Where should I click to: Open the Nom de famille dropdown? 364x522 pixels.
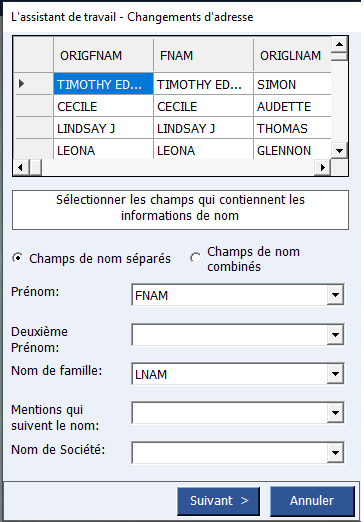(x=335, y=374)
